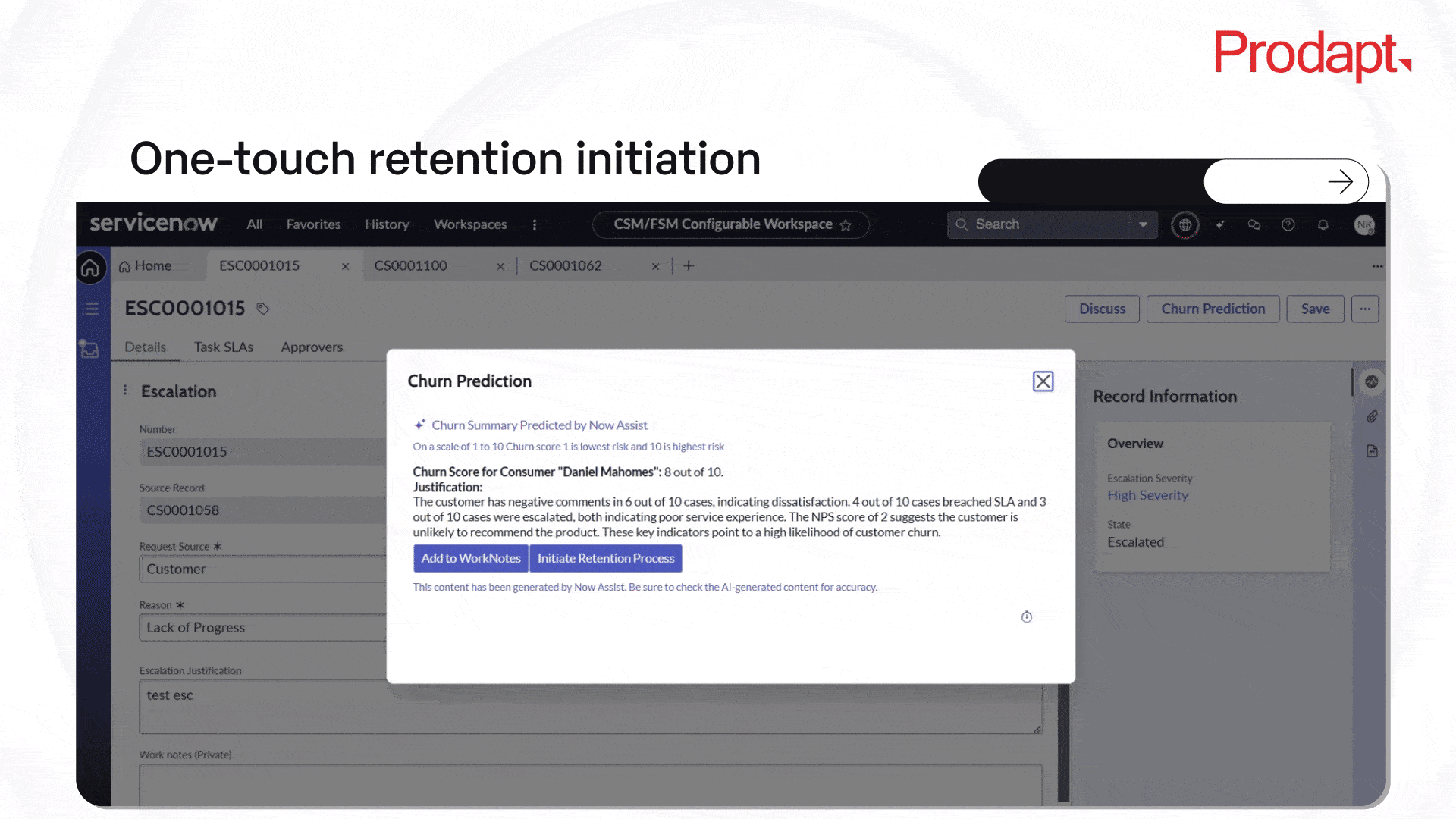Screen dimensions: 1456x819
Task: Favorite the CSM/FSM Configurable Workspace star
Action: click(x=846, y=225)
